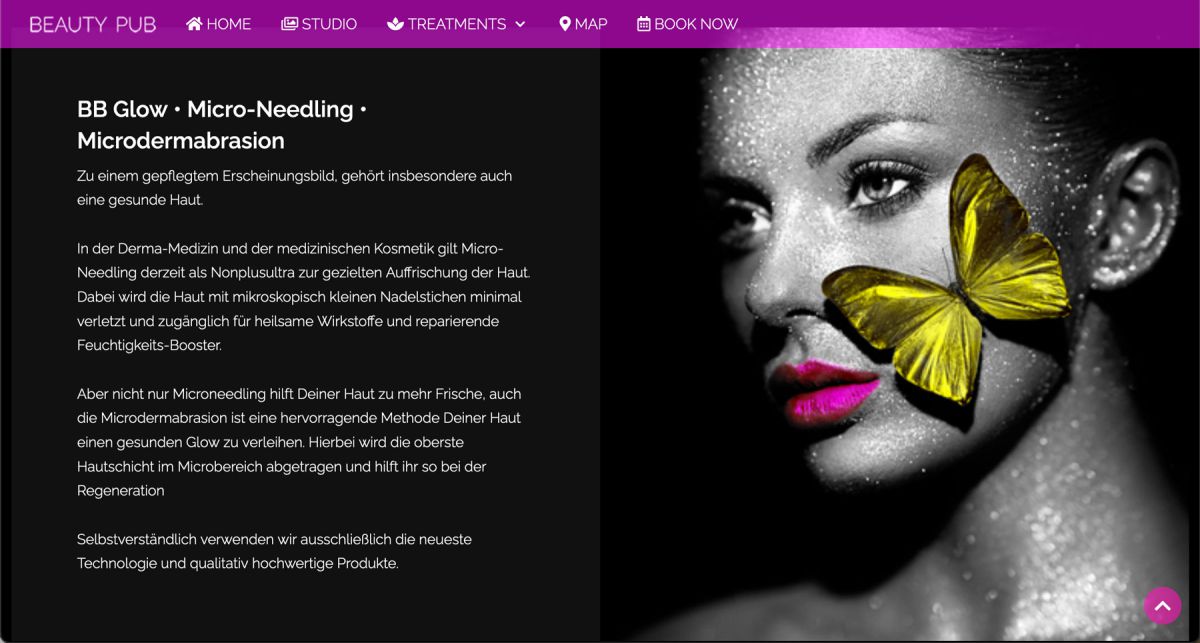Select the MAP navigation link
Screen dimensions: 1200x643
591,24
